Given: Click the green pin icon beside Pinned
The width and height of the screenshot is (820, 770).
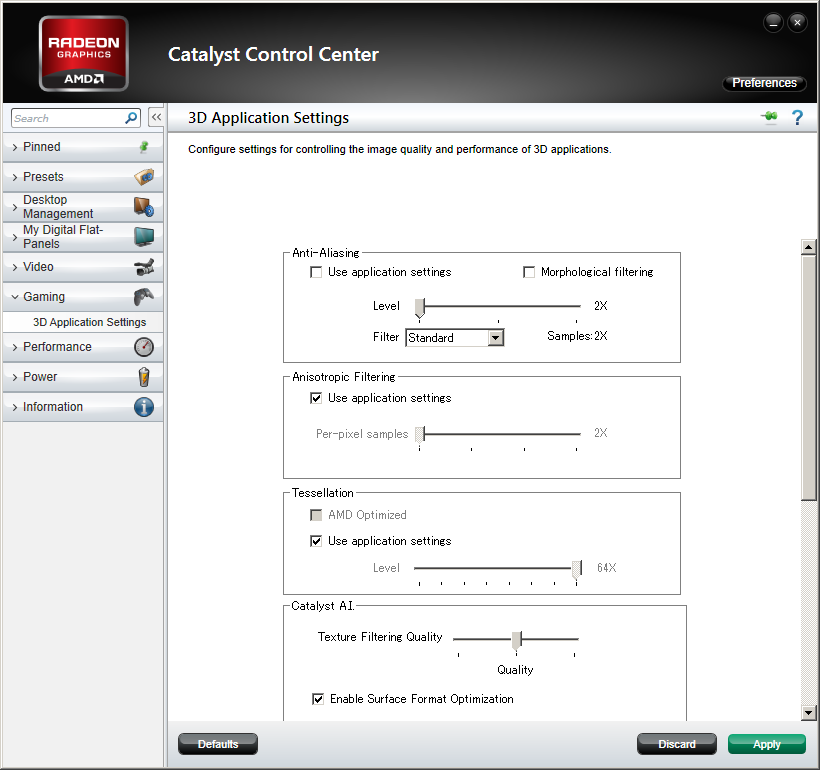Looking at the screenshot, I should point(144,147).
